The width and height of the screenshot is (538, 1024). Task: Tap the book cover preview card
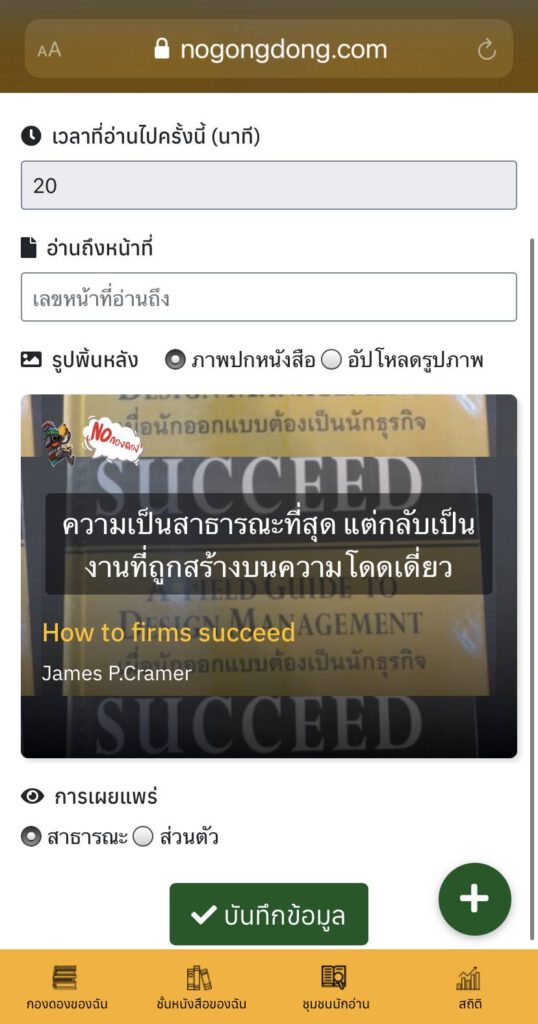coord(269,576)
